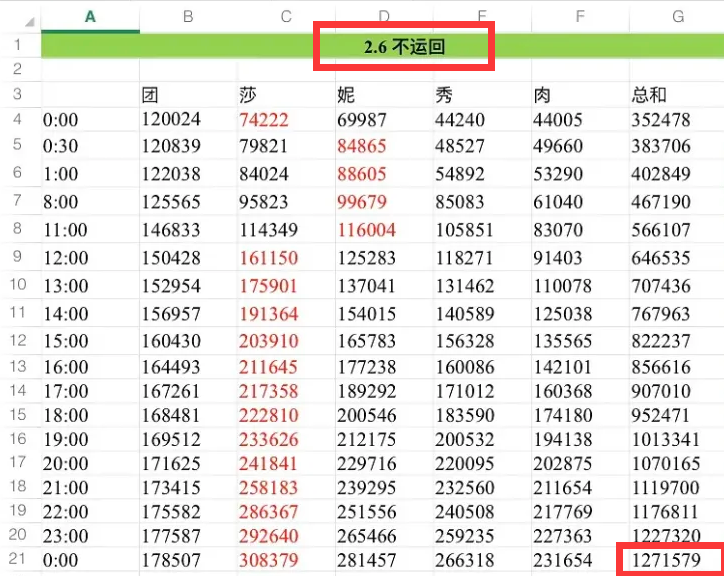The image size is (724, 576).
Task: Select column C header
Action: 286,17
